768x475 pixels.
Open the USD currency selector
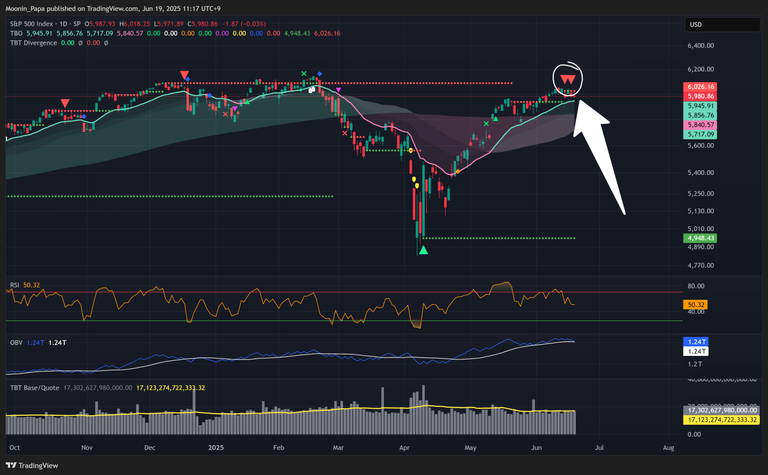click(722, 24)
